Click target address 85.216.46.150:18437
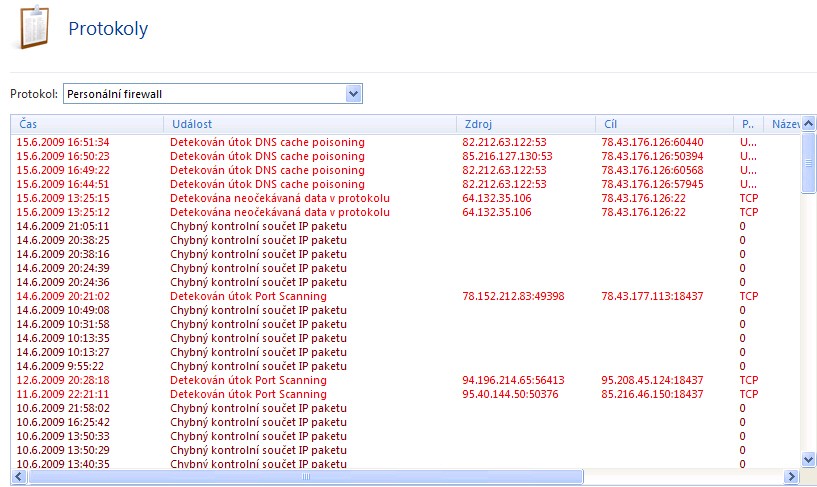This screenshot has width=817, height=487. point(652,394)
